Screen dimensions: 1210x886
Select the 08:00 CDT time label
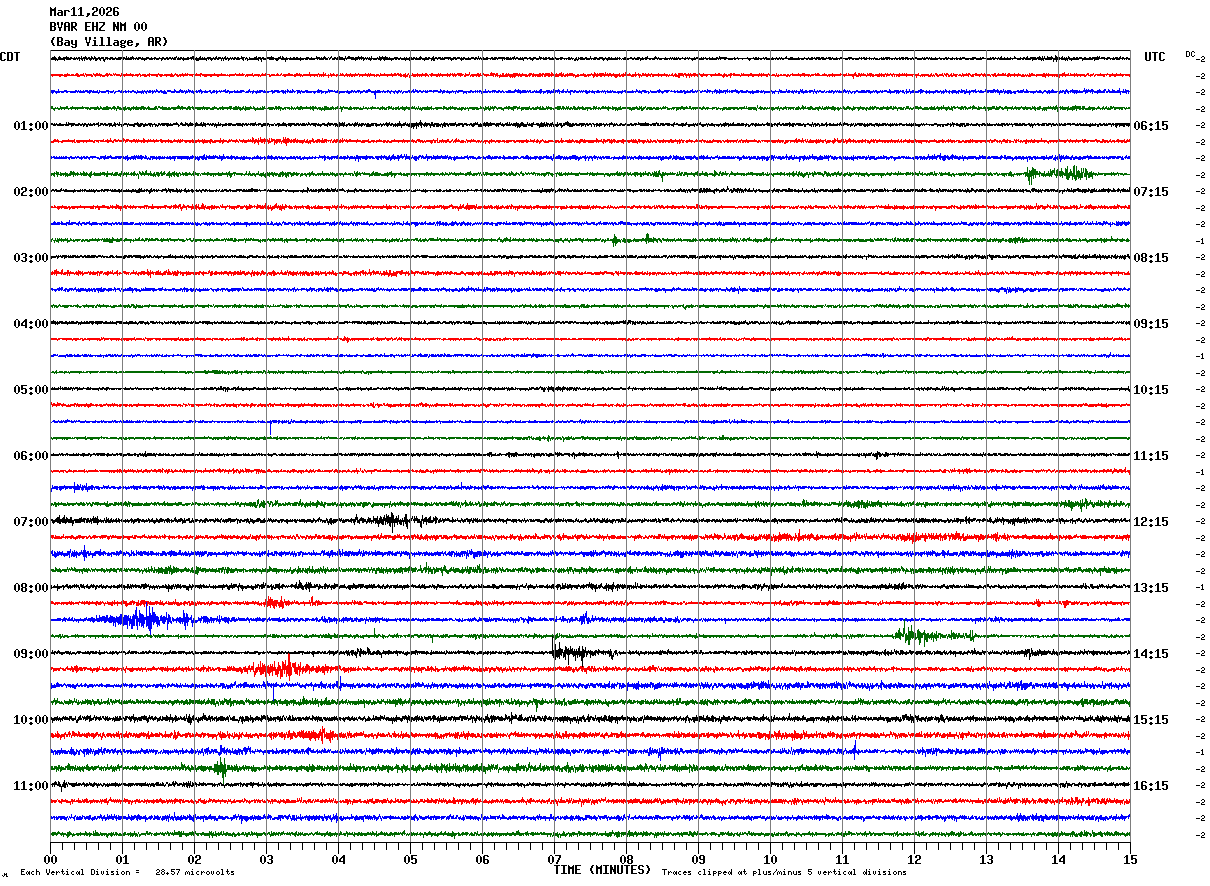(x=30, y=588)
